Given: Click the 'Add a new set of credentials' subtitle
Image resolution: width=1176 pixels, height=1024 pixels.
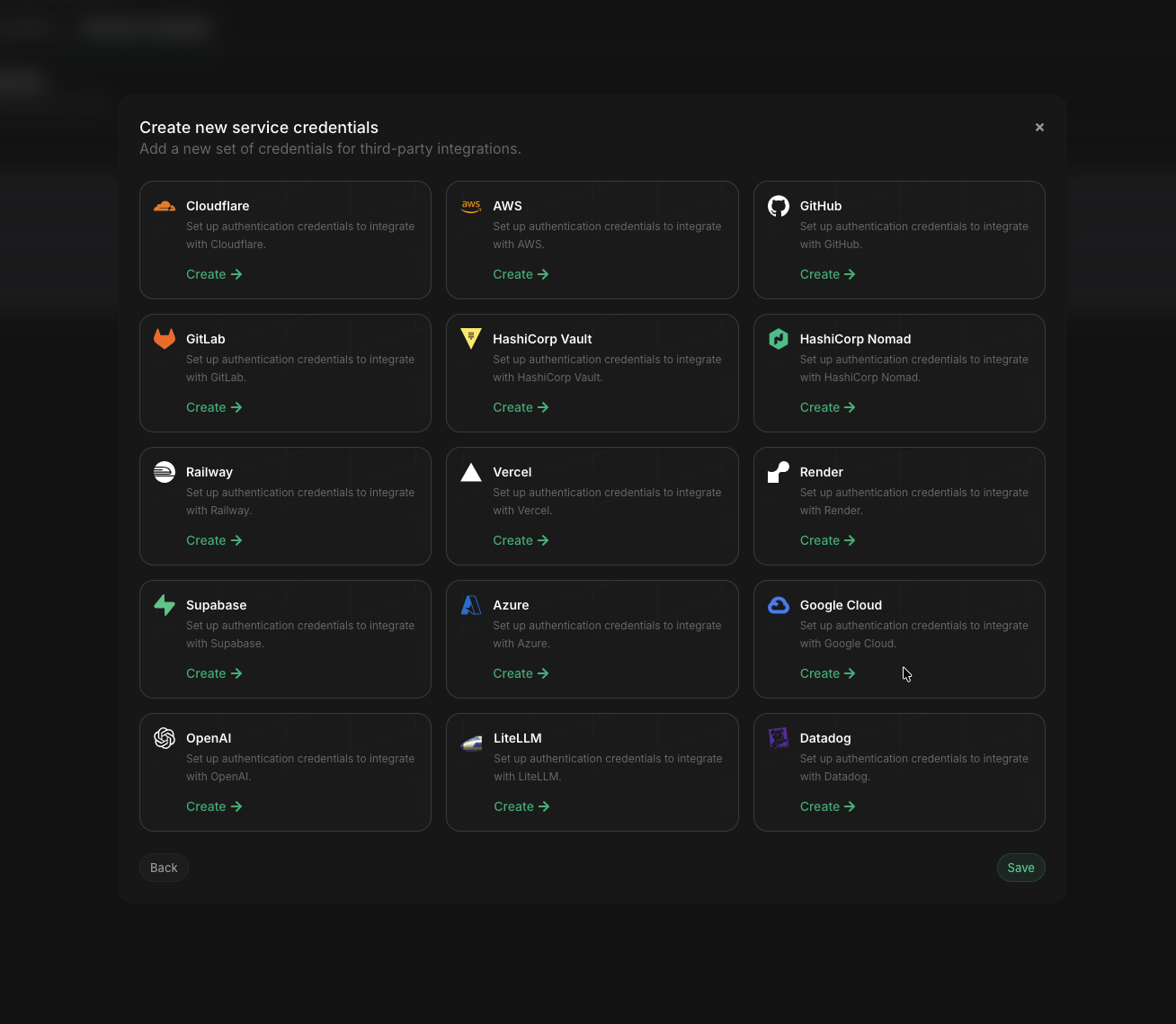Looking at the screenshot, I should click(x=330, y=148).
